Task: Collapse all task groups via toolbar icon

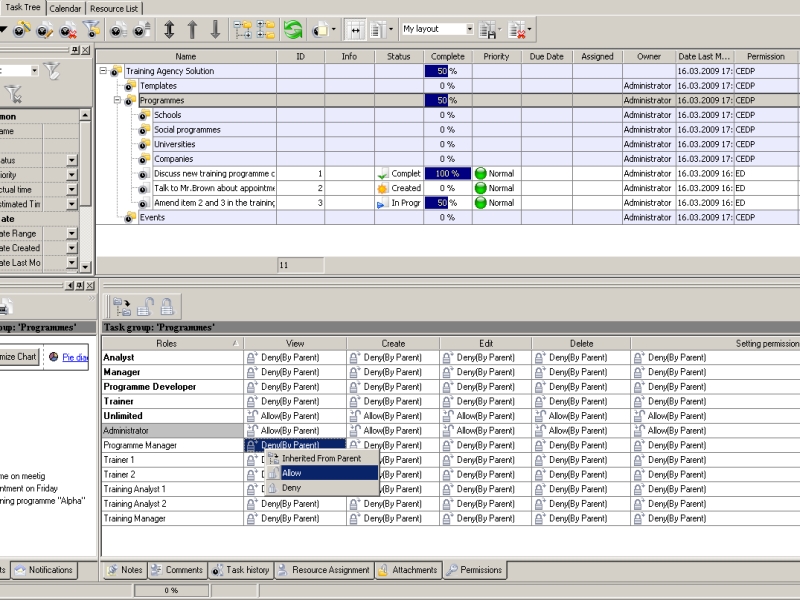Action: 243,30
